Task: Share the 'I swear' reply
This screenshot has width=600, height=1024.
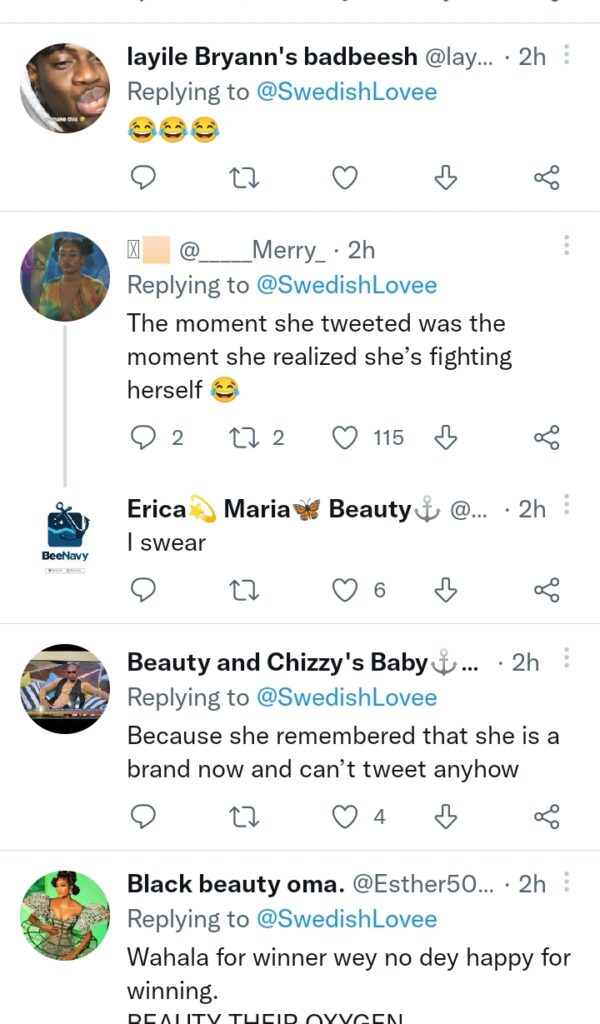Action: click(546, 590)
